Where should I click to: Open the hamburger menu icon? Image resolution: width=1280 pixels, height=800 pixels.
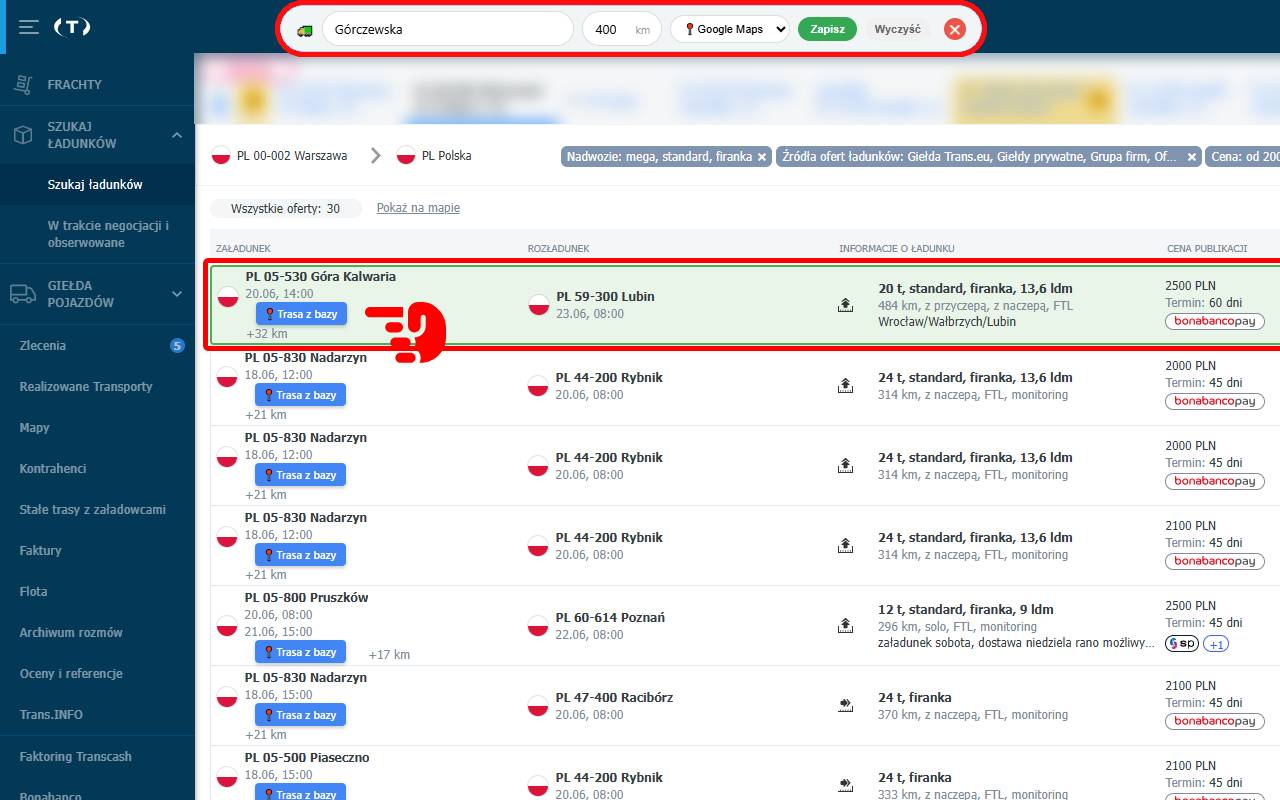29,27
